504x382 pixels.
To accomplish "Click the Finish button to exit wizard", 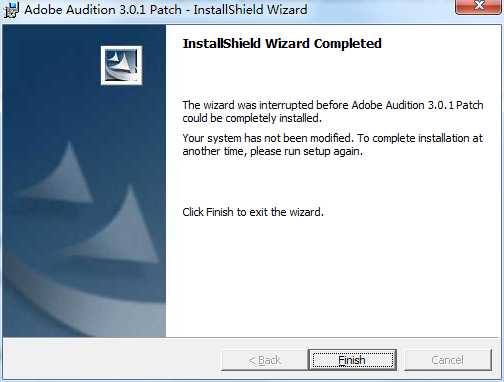I will pyautogui.click(x=353, y=360).
